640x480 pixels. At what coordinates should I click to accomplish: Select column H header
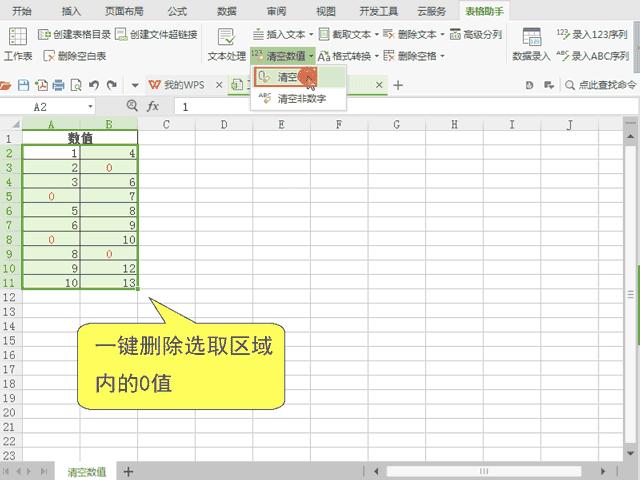tap(454, 124)
